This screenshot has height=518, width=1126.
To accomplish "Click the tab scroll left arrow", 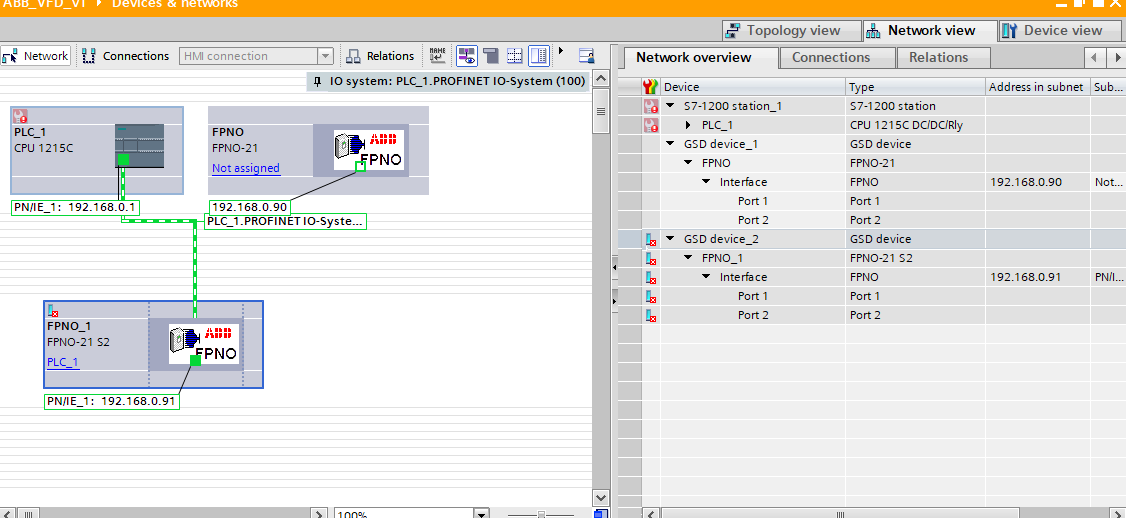I will point(1094,57).
